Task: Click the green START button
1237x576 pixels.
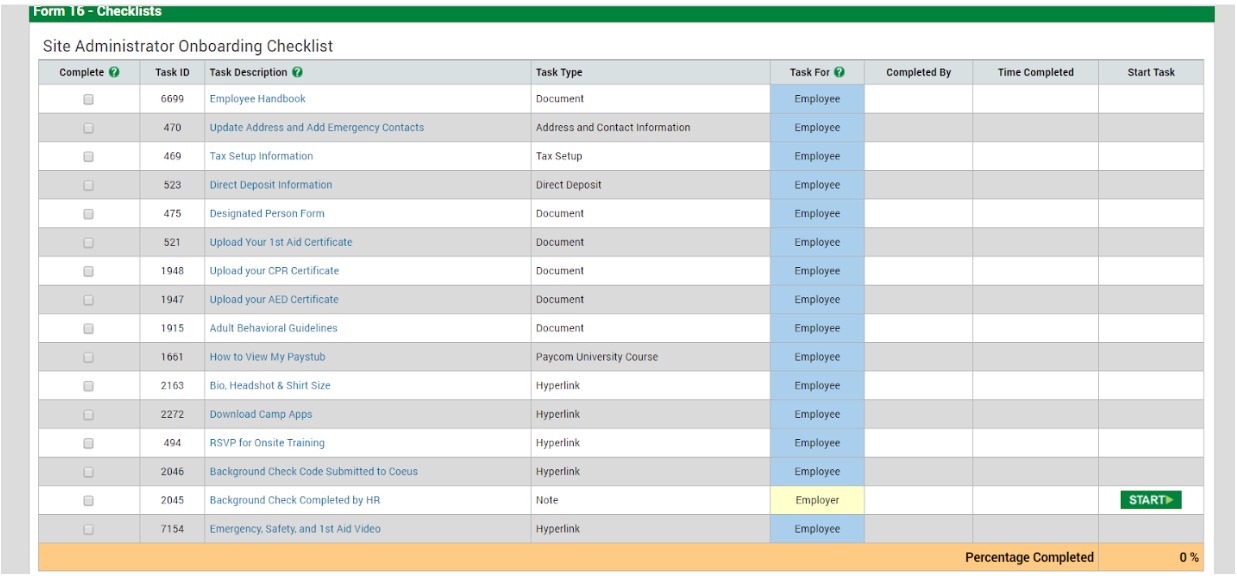Action: click(x=1150, y=500)
